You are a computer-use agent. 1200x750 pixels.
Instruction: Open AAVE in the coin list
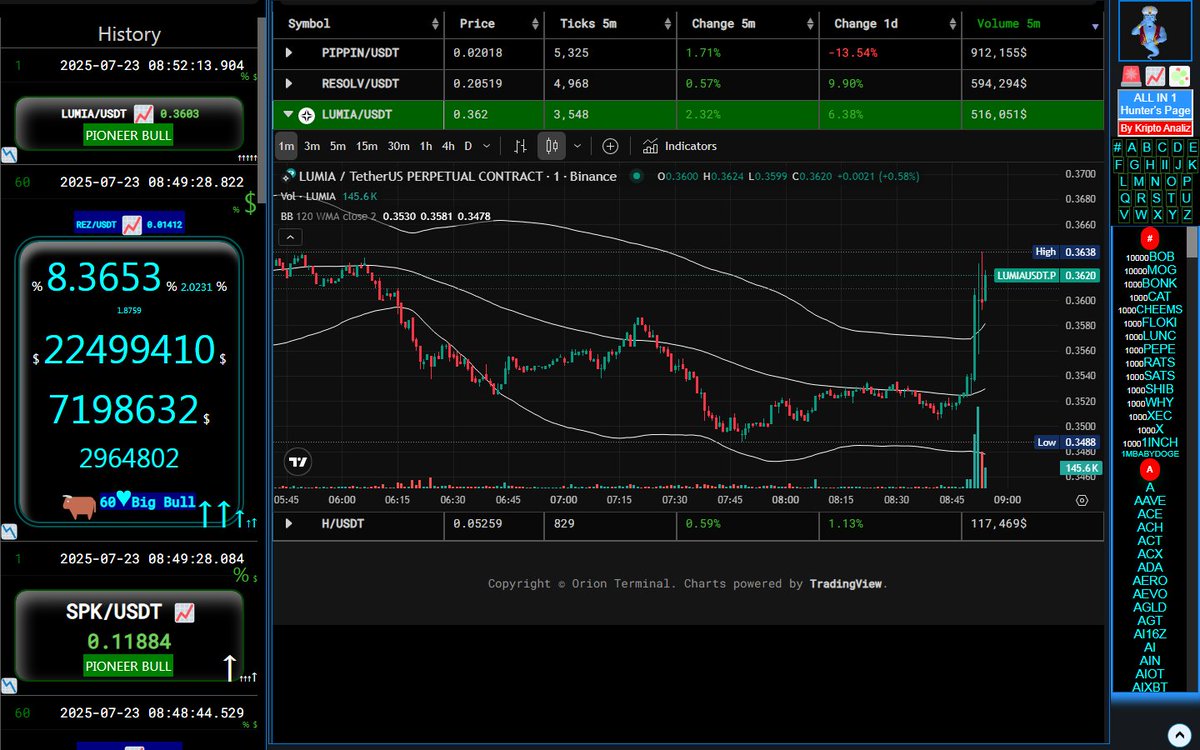[x=1150, y=500]
